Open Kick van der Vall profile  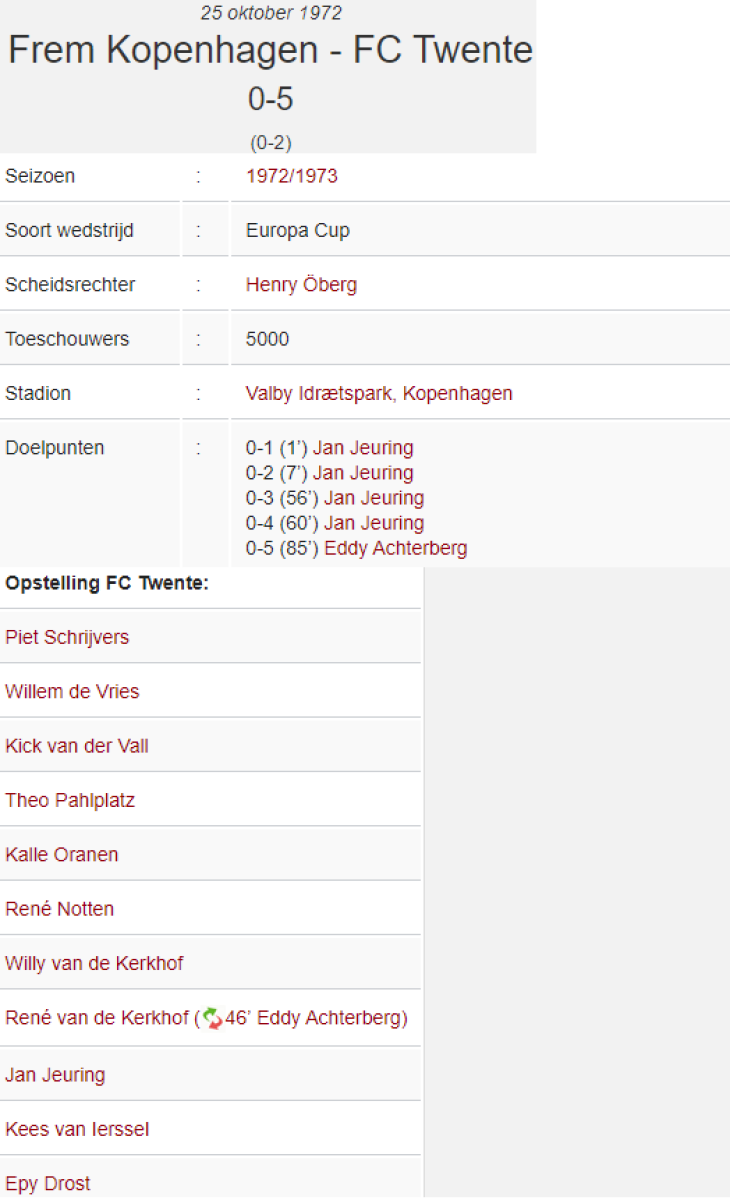[77, 746]
